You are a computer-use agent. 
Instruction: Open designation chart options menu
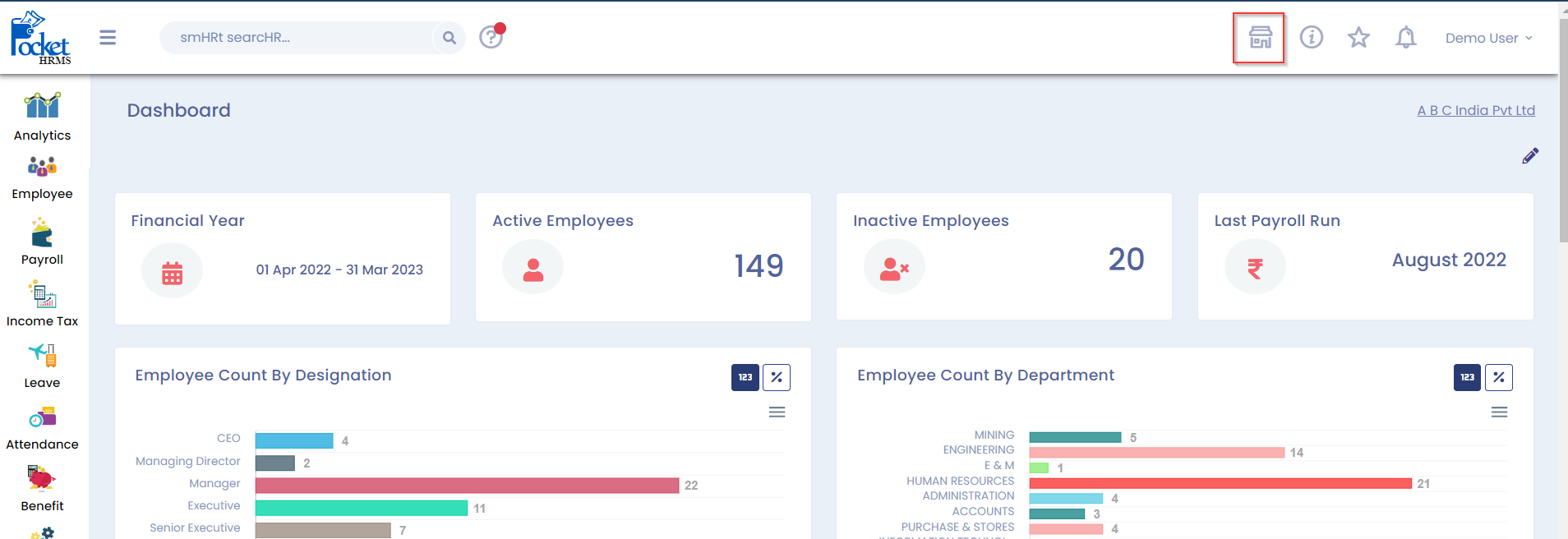click(777, 412)
